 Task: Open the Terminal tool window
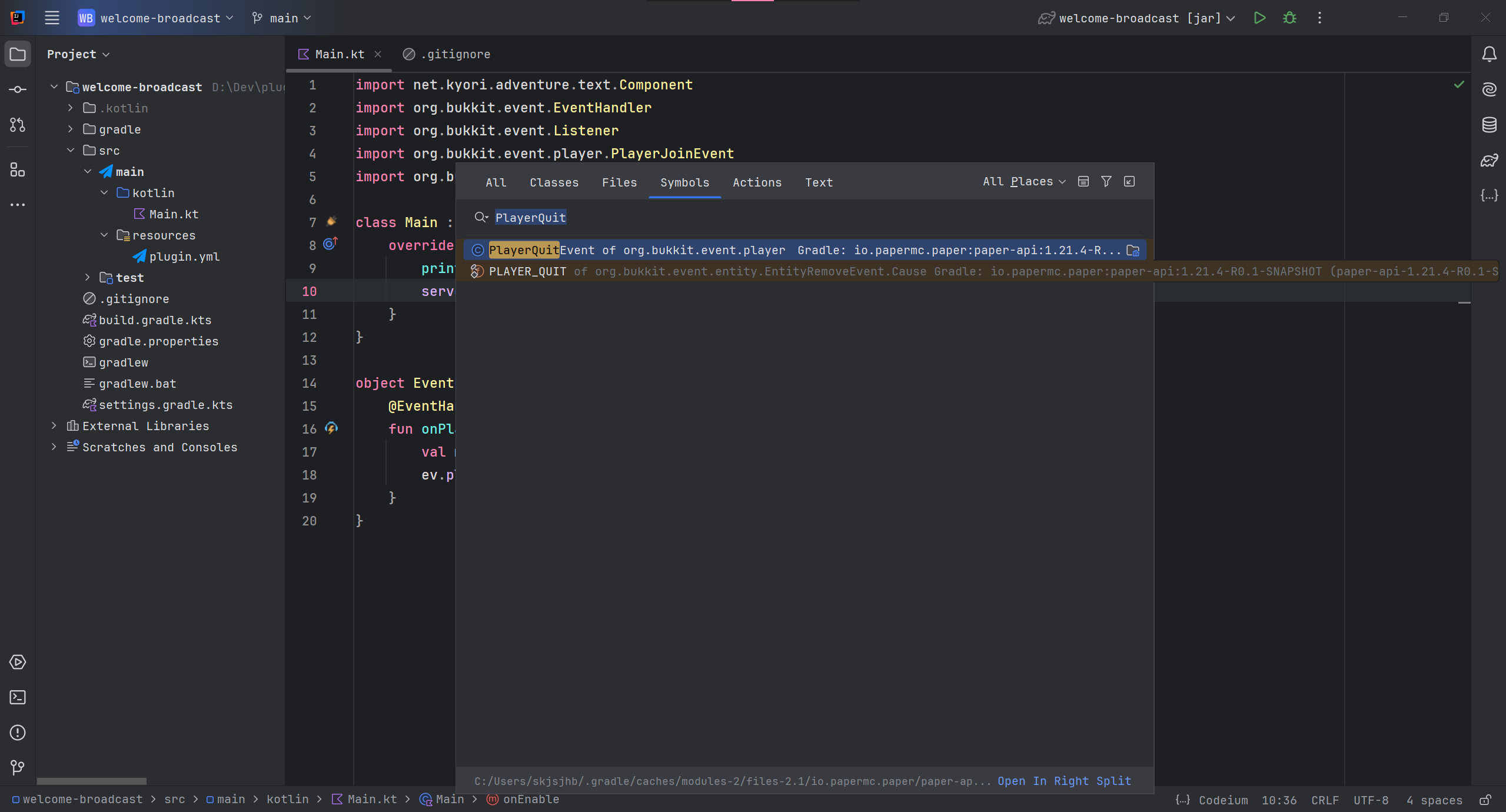point(18,697)
